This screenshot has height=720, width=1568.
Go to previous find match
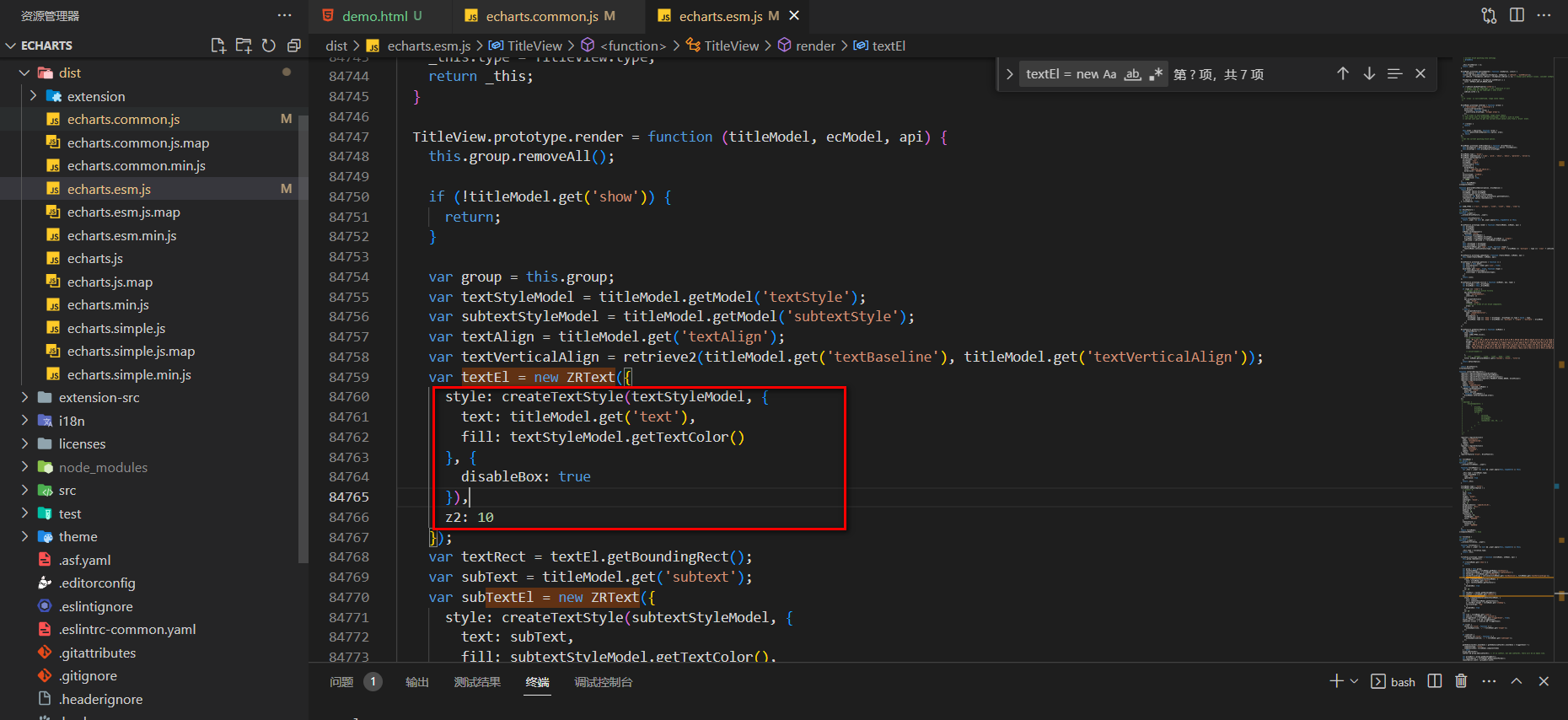click(1342, 74)
